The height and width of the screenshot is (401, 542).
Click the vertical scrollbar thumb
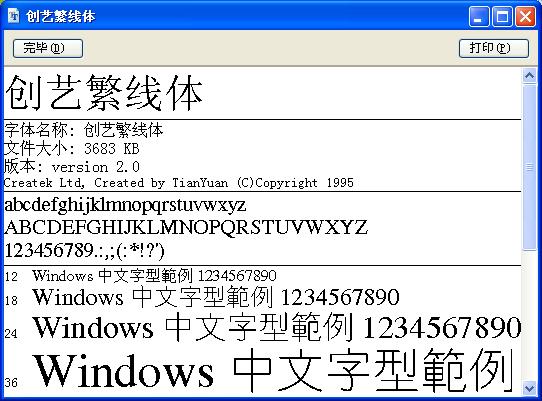(529, 167)
